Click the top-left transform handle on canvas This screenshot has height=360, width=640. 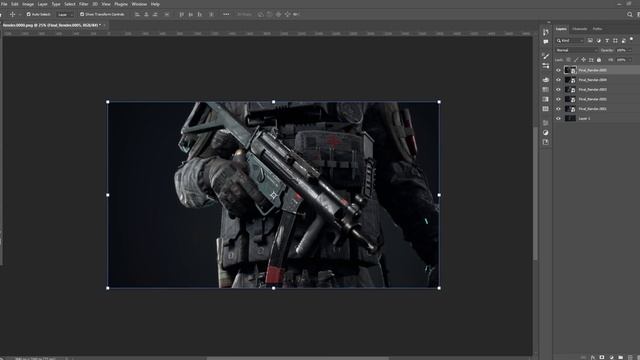108,102
